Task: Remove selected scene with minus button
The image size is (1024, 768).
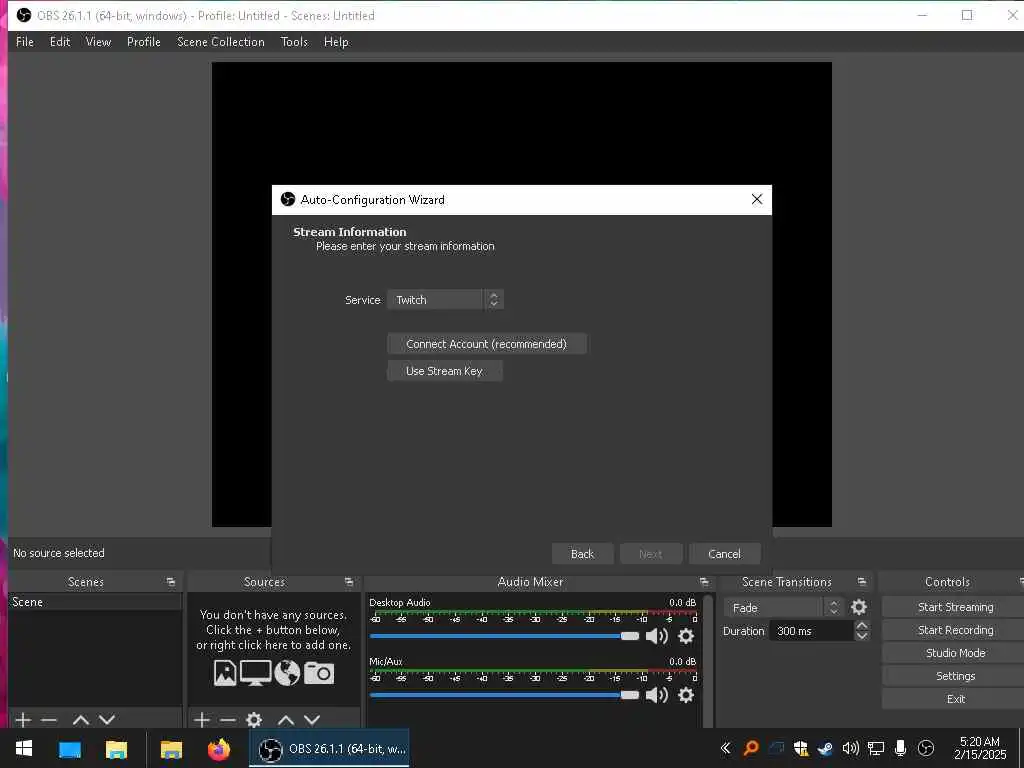Action: click(49, 720)
